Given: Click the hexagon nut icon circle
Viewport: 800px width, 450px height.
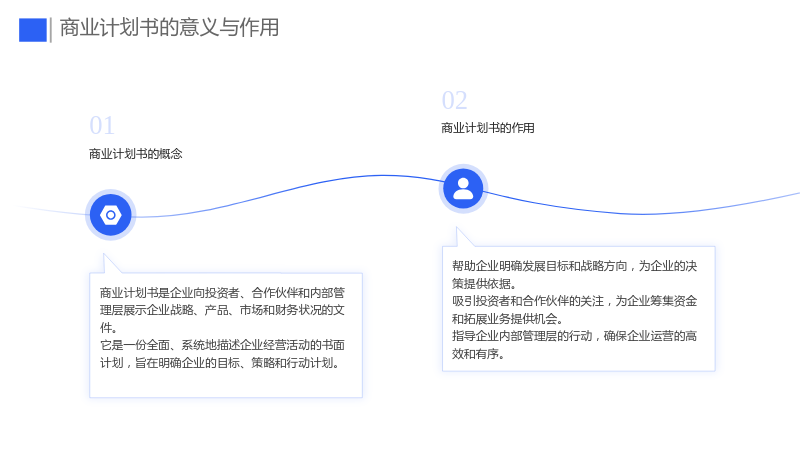Looking at the screenshot, I should pyautogui.click(x=111, y=215).
